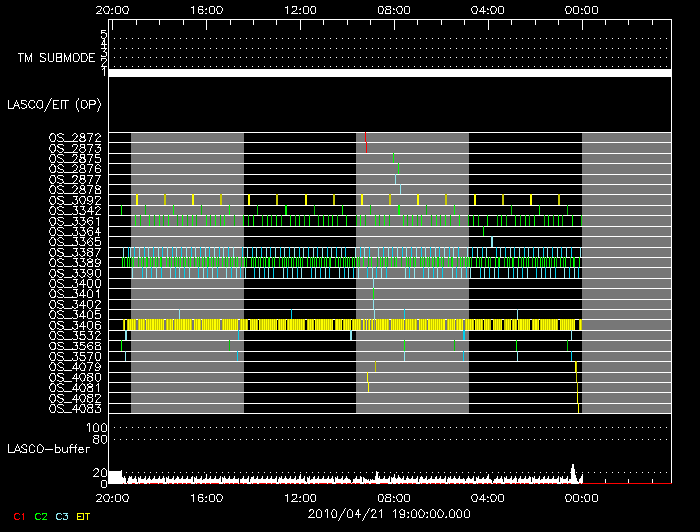Click the white TM SUBMODE bar
The height and width of the screenshot is (532, 700).
[x=390, y=73]
